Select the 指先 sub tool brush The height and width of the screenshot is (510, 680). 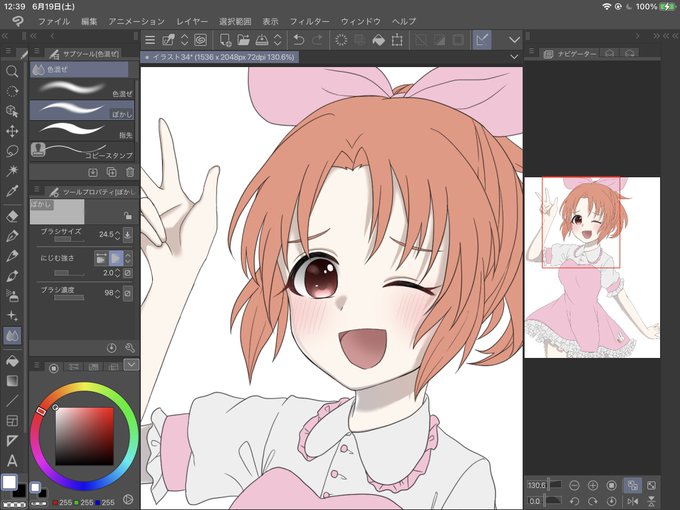(82, 131)
